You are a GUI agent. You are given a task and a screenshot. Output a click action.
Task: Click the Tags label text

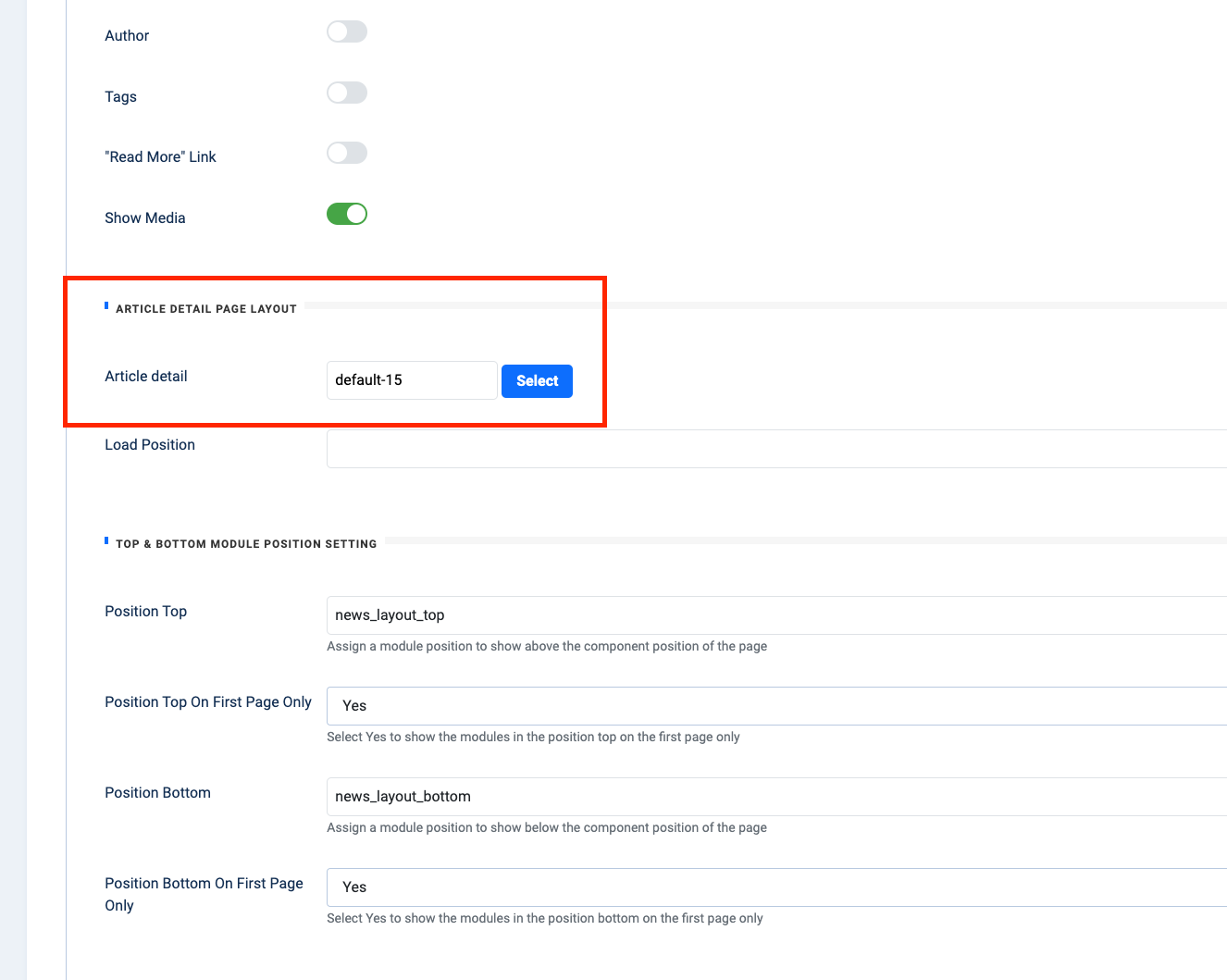click(x=120, y=97)
